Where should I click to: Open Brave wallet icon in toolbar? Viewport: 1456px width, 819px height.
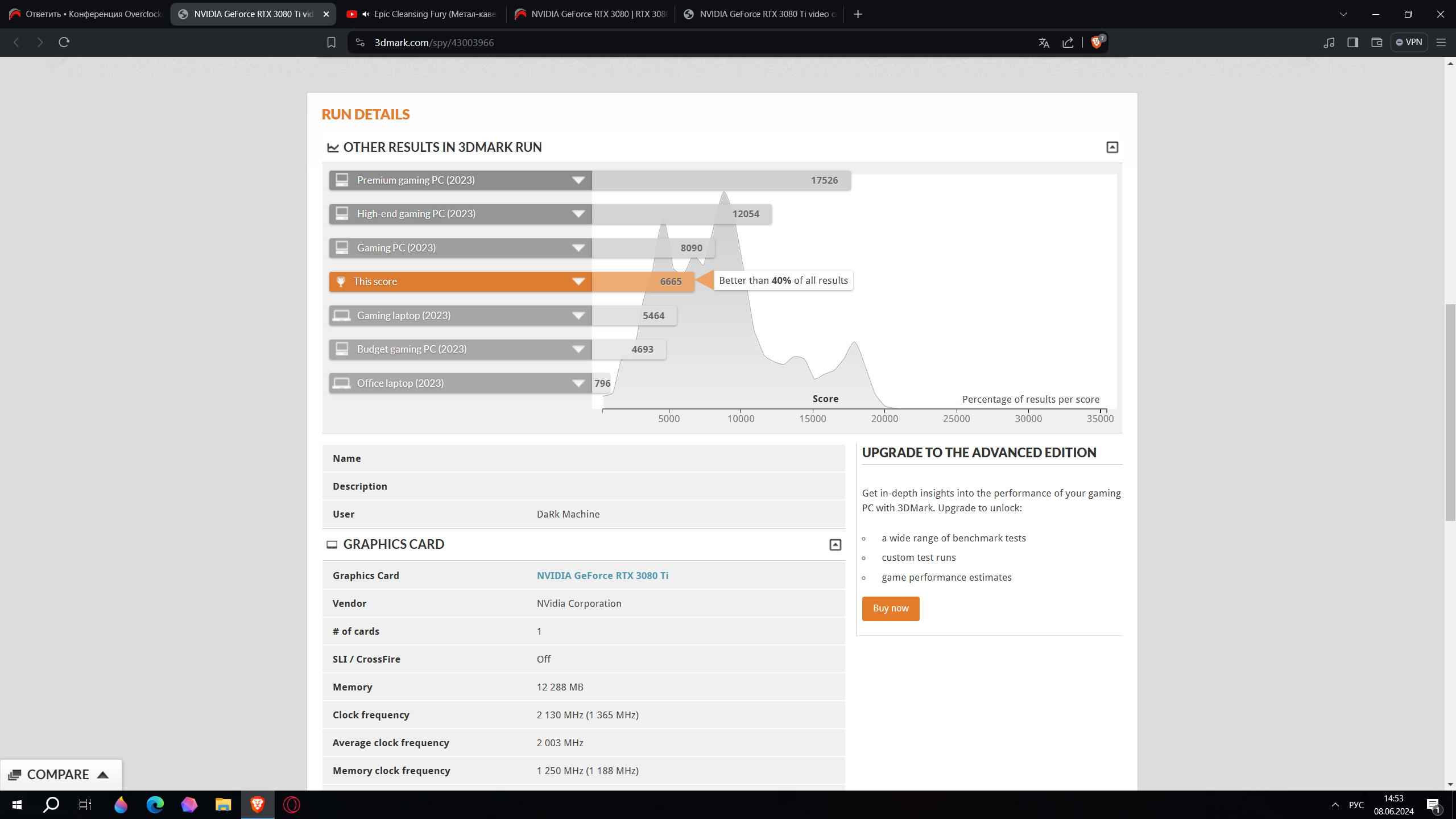(x=1376, y=42)
